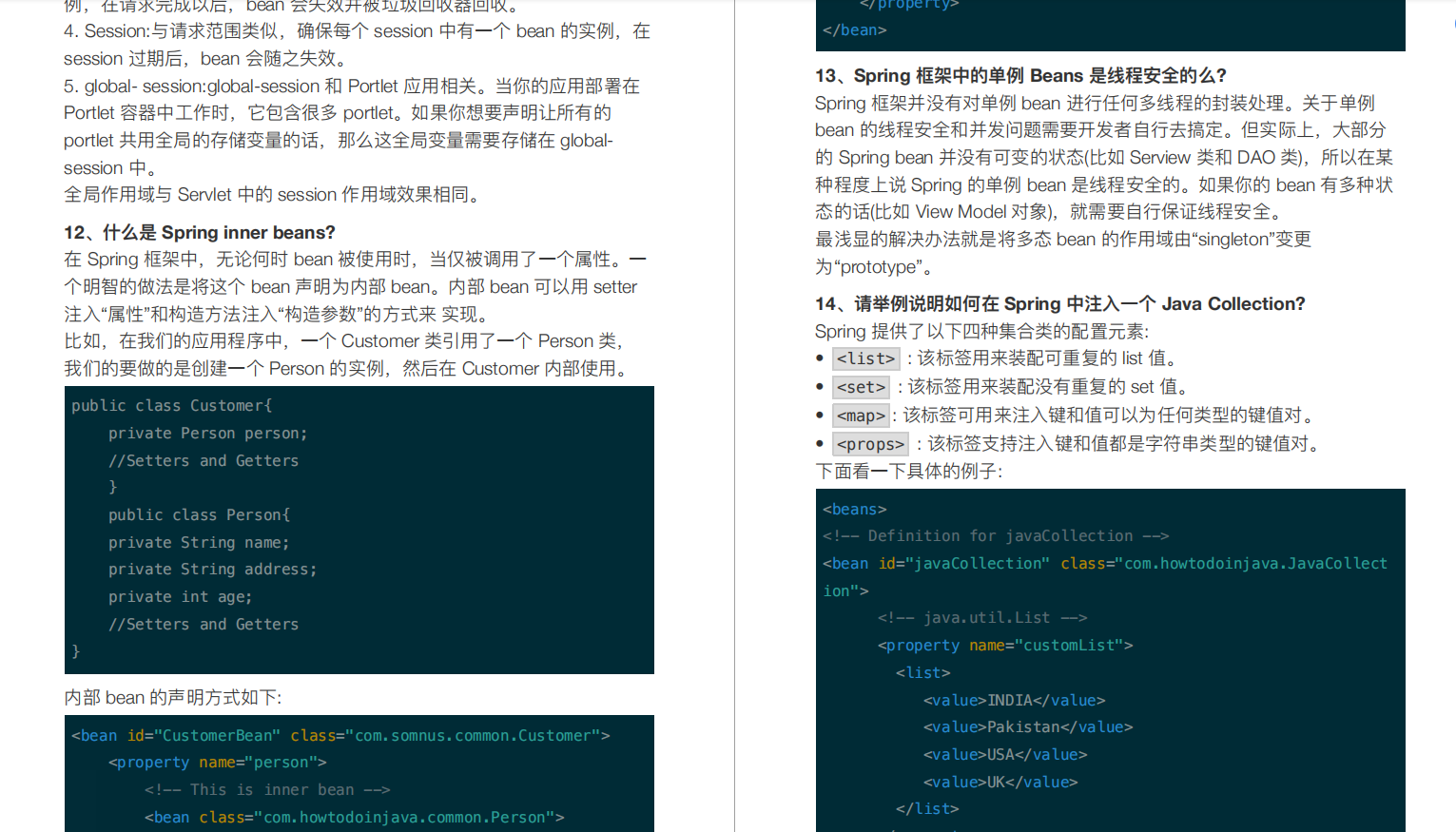The height and width of the screenshot is (832, 1456).
Task: Click the comment 'This is inner bean'
Action: tap(267, 789)
